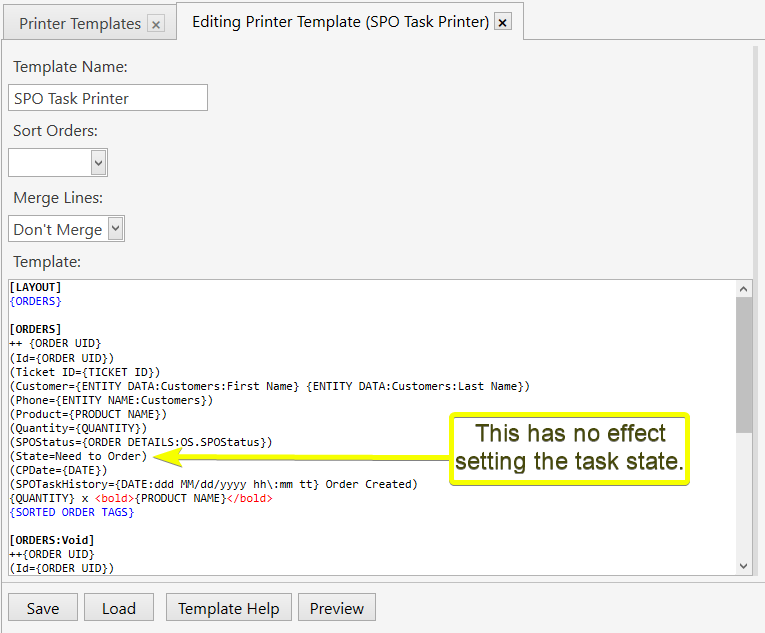Click the '++ {ORDER UID}' line
The height and width of the screenshot is (633, 765).
tap(55, 343)
